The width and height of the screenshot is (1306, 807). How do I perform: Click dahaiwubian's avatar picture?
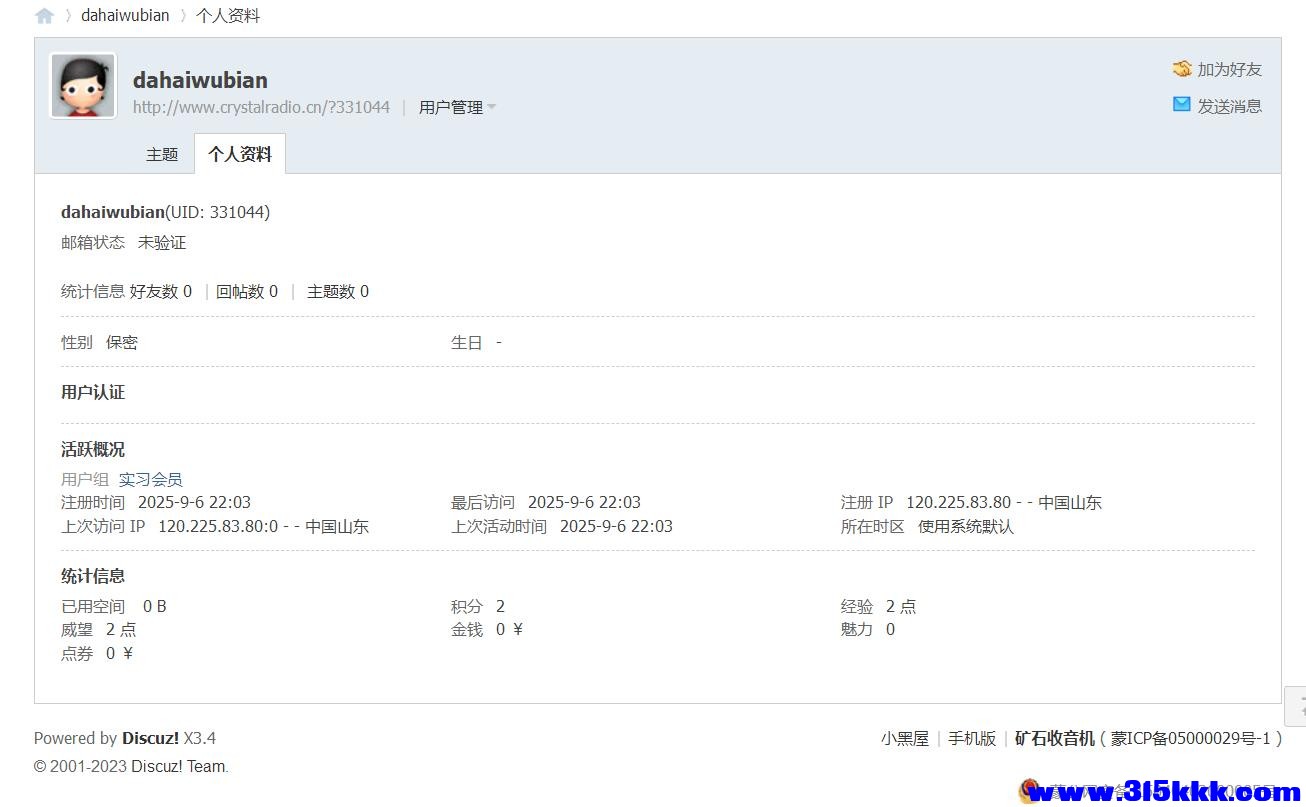[82, 84]
